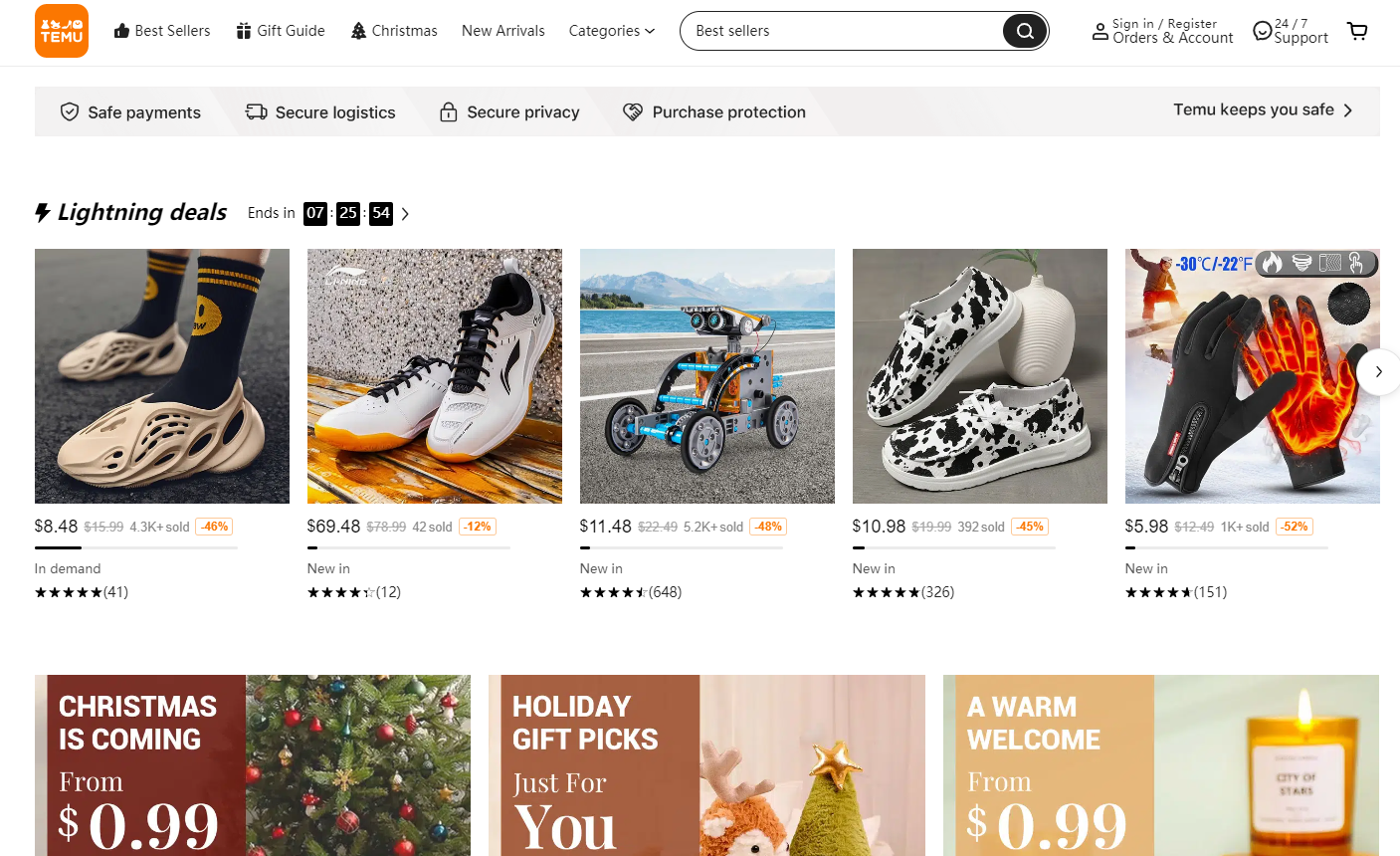Click the Purchase protection heart icon
The height and width of the screenshot is (856, 1400).
(x=633, y=112)
